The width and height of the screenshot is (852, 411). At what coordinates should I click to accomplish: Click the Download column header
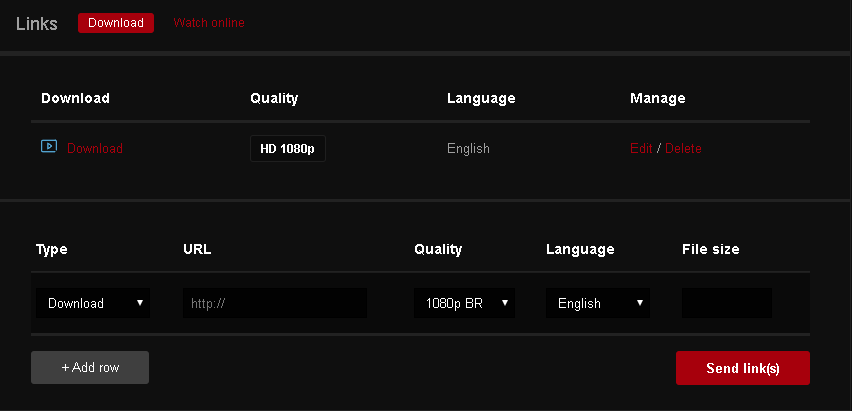pos(75,98)
